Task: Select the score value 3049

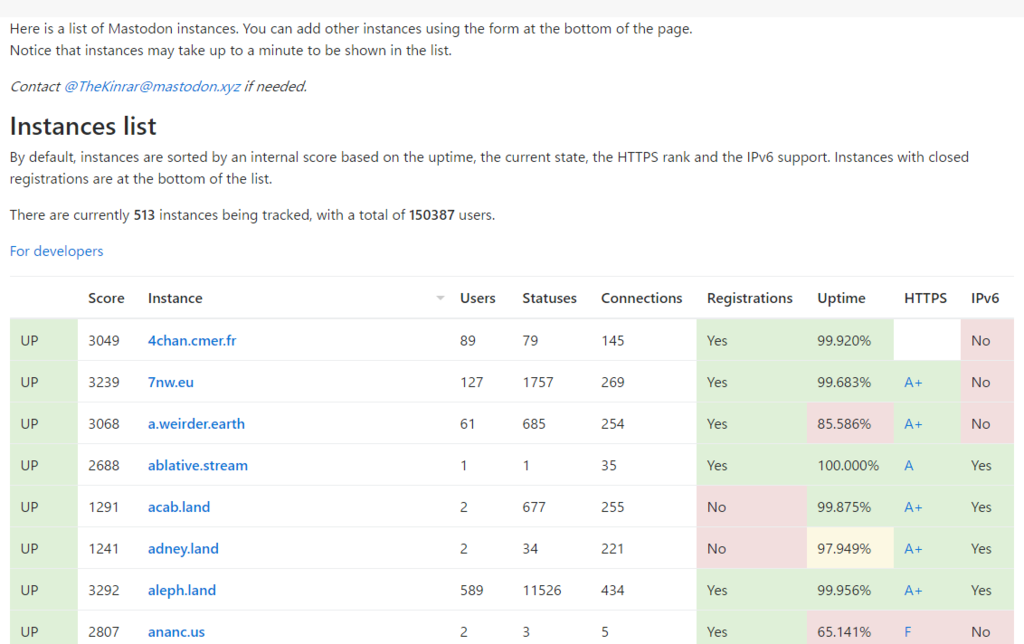Action: (x=104, y=340)
